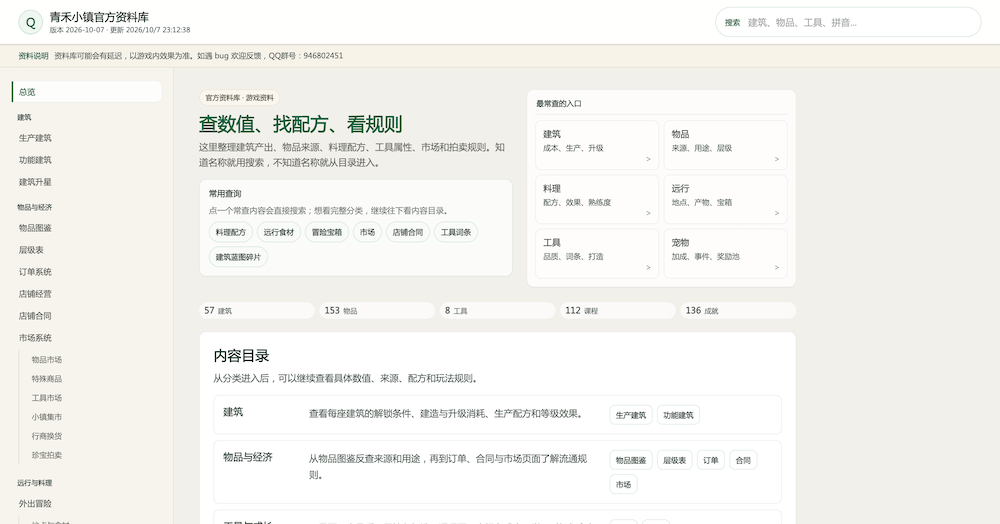This screenshot has width=1000, height=524.
Task: Click the 建筑蓝图碎片 chip
Action: 239,257
